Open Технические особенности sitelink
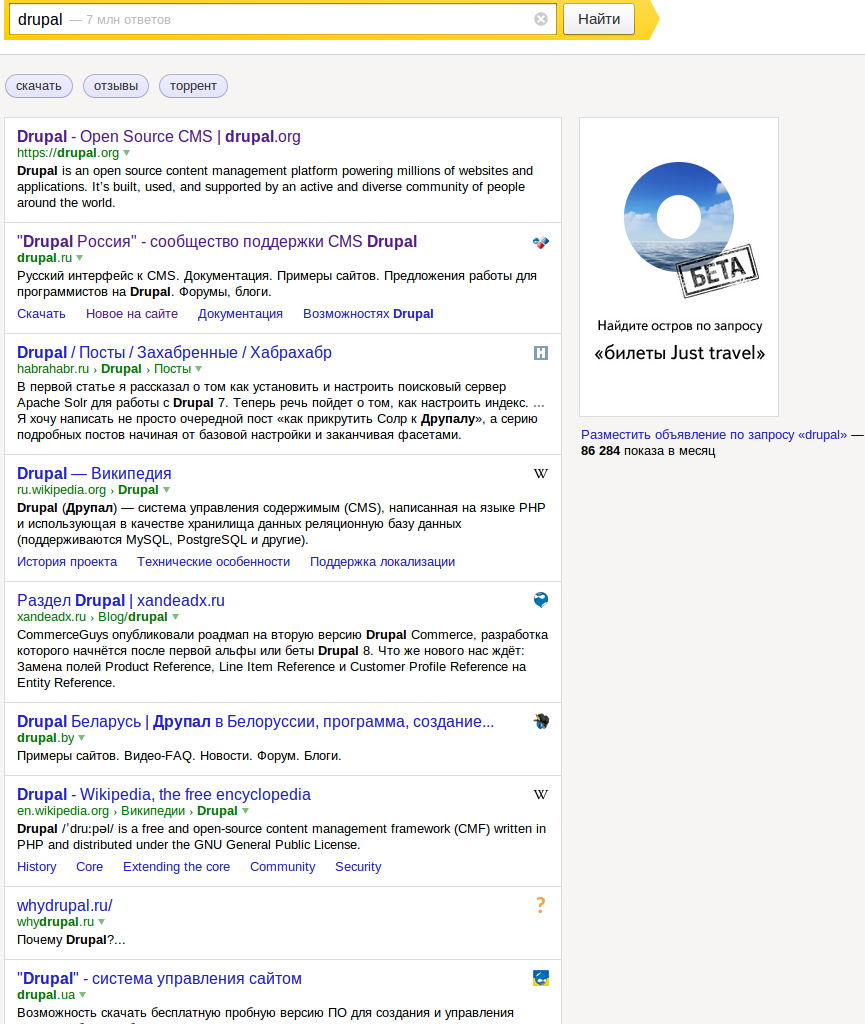Screen dimensions: 865x1024 coord(213,562)
